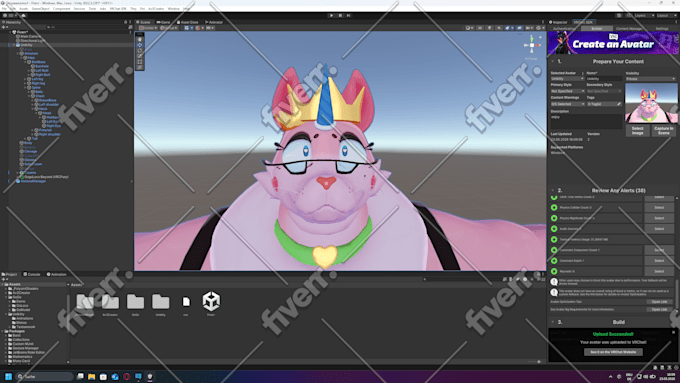Switch to the Console tab
This screenshot has width=680, height=383.
[x=32, y=275]
